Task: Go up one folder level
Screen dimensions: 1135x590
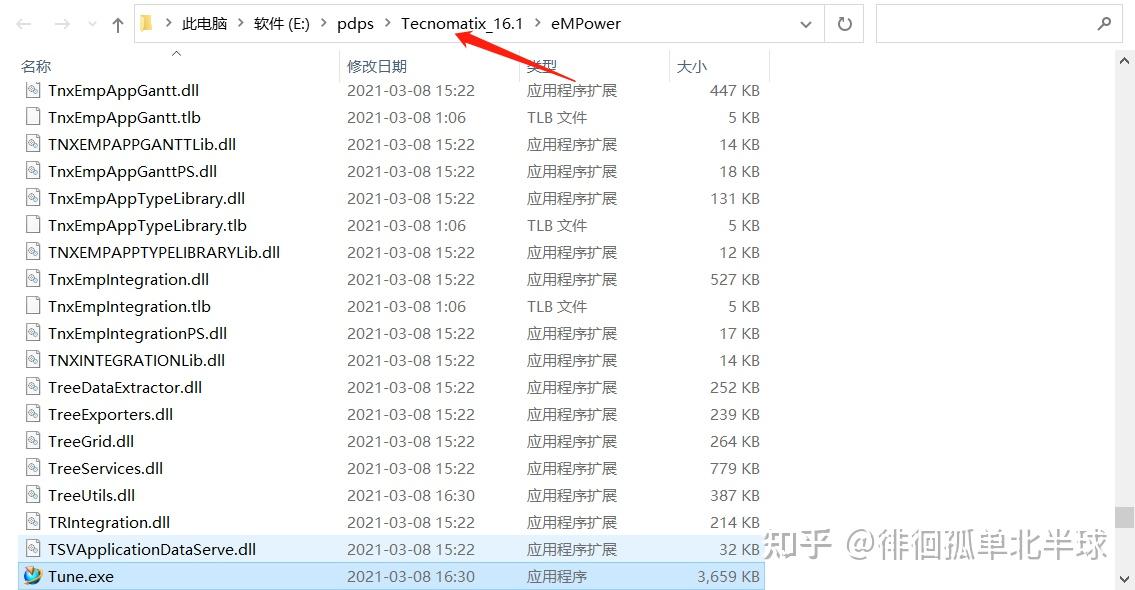Action: click(117, 25)
